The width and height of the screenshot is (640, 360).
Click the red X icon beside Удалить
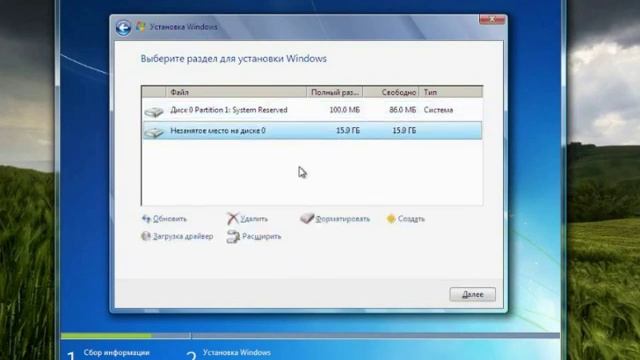coord(233,219)
